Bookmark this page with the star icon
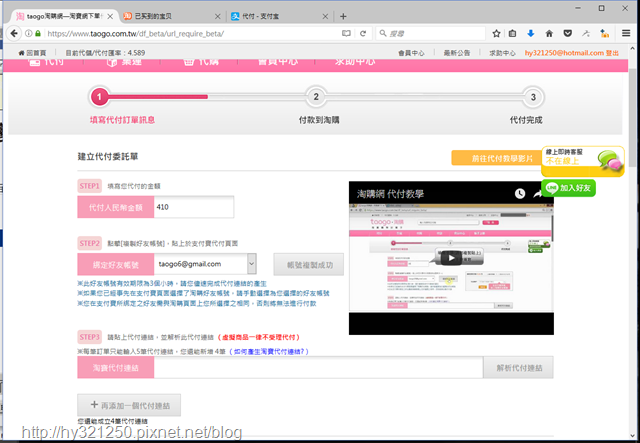The image size is (640, 443). click(496, 33)
